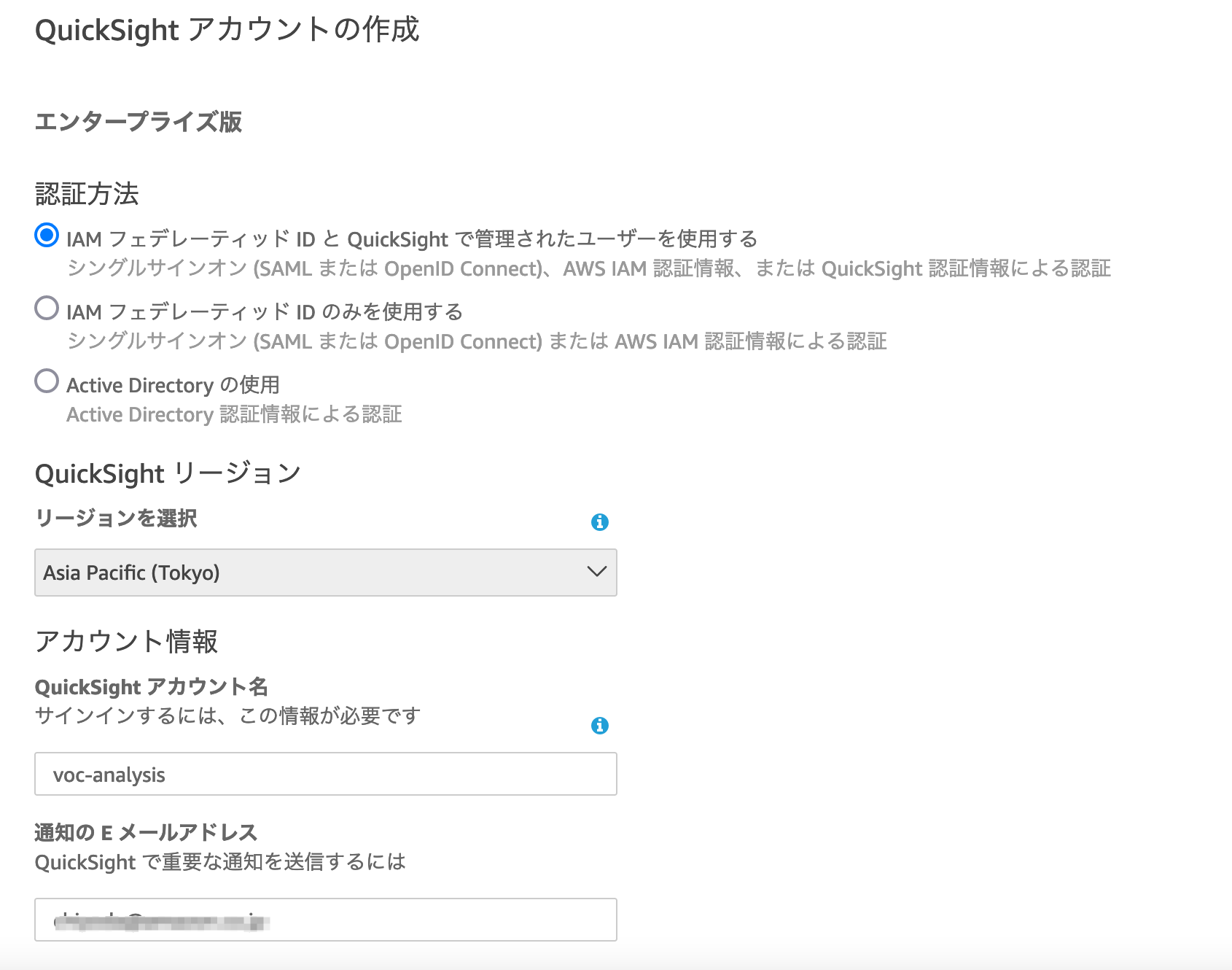Select the Active Directory の使用 radio button
1232x970 pixels.
coord(47,381)
